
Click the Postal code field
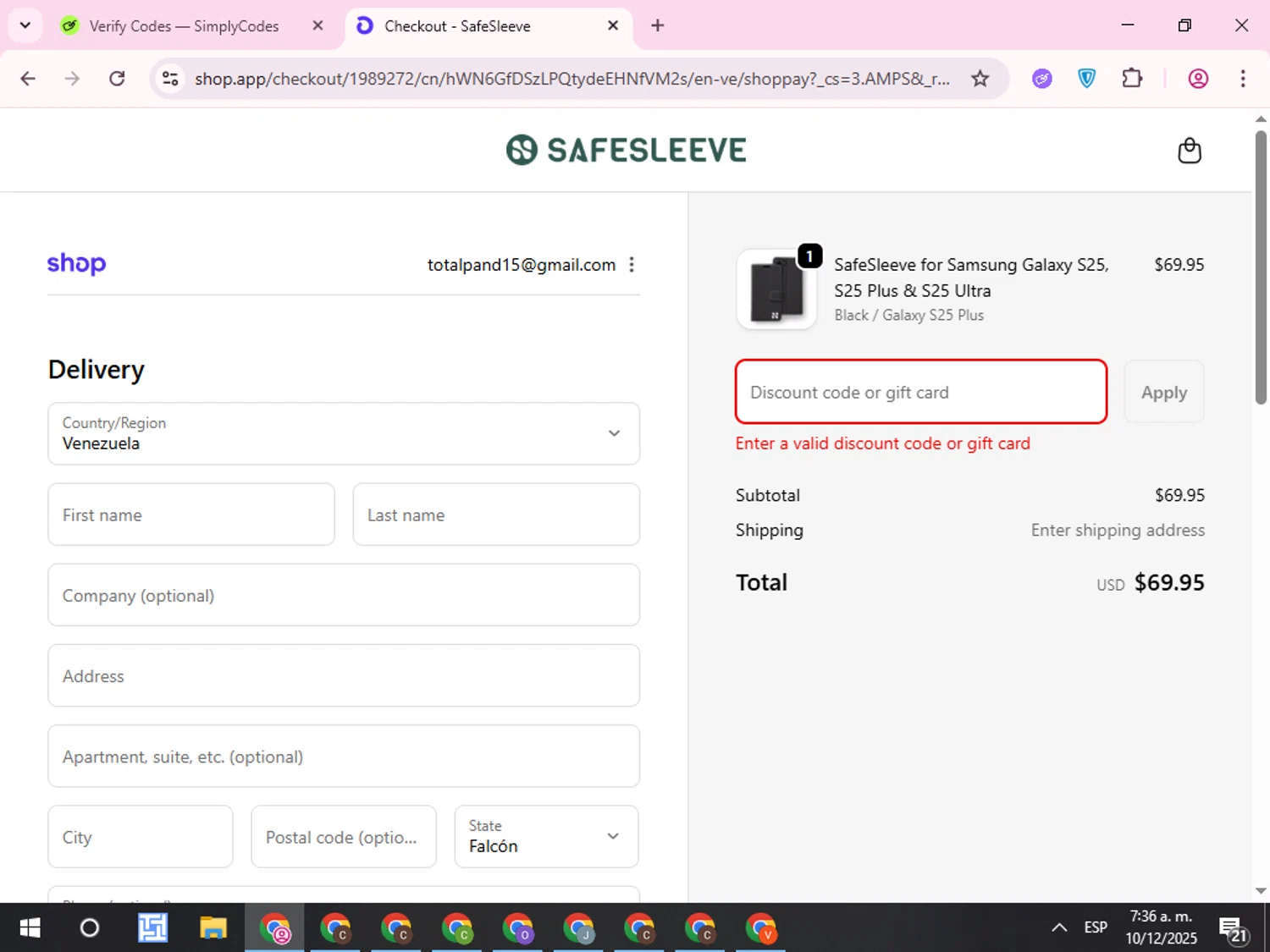344,836
